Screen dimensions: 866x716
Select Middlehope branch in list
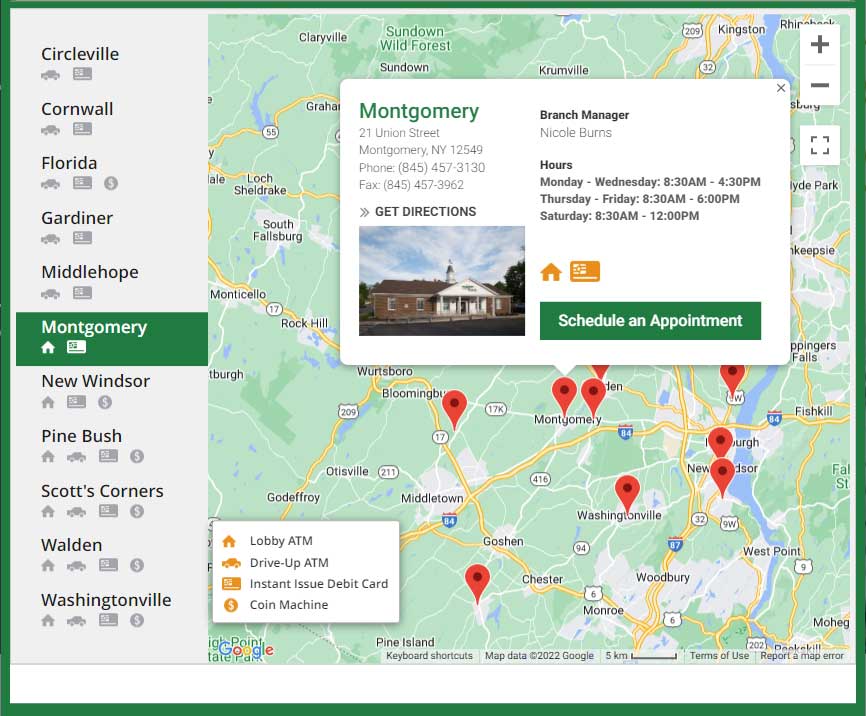point(90,272)
